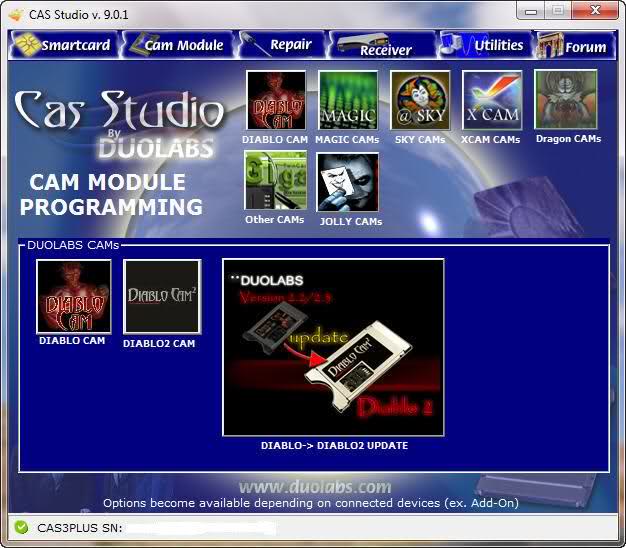The width and height of the screenshot is (626, 548).
Task: Select DIABLO2 CAM in the DUOLABS CAMs panel
Action: tap(161, 296)
